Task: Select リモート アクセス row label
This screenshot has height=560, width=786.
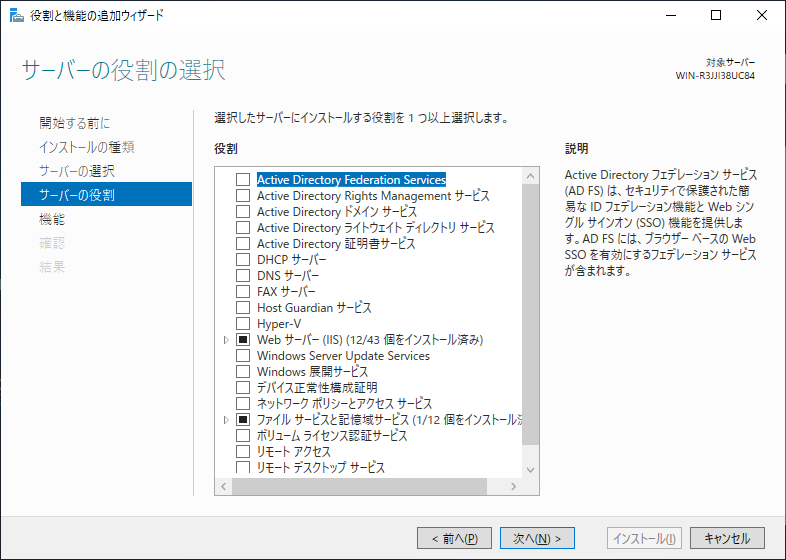Action: [x=294, y=452]
